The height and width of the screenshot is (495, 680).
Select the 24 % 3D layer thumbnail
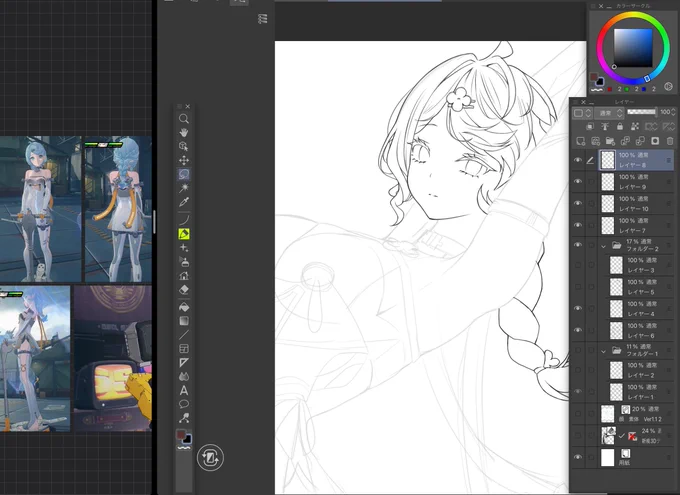tap(608, 436)
